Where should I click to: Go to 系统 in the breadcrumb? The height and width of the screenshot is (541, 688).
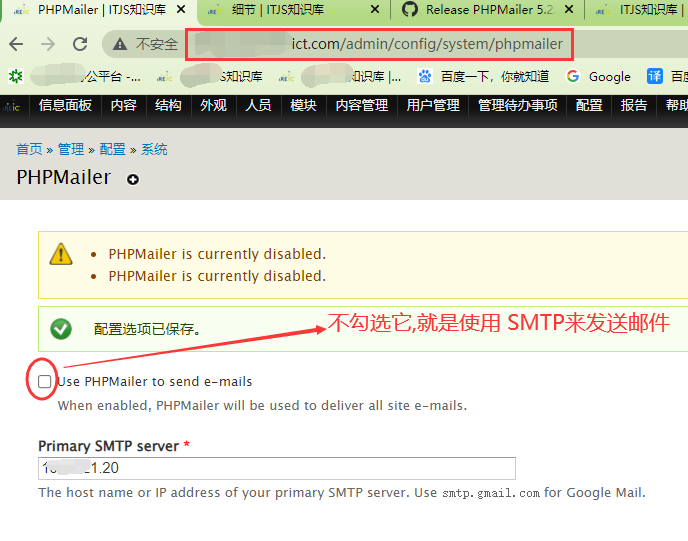(x=154, y=149)
